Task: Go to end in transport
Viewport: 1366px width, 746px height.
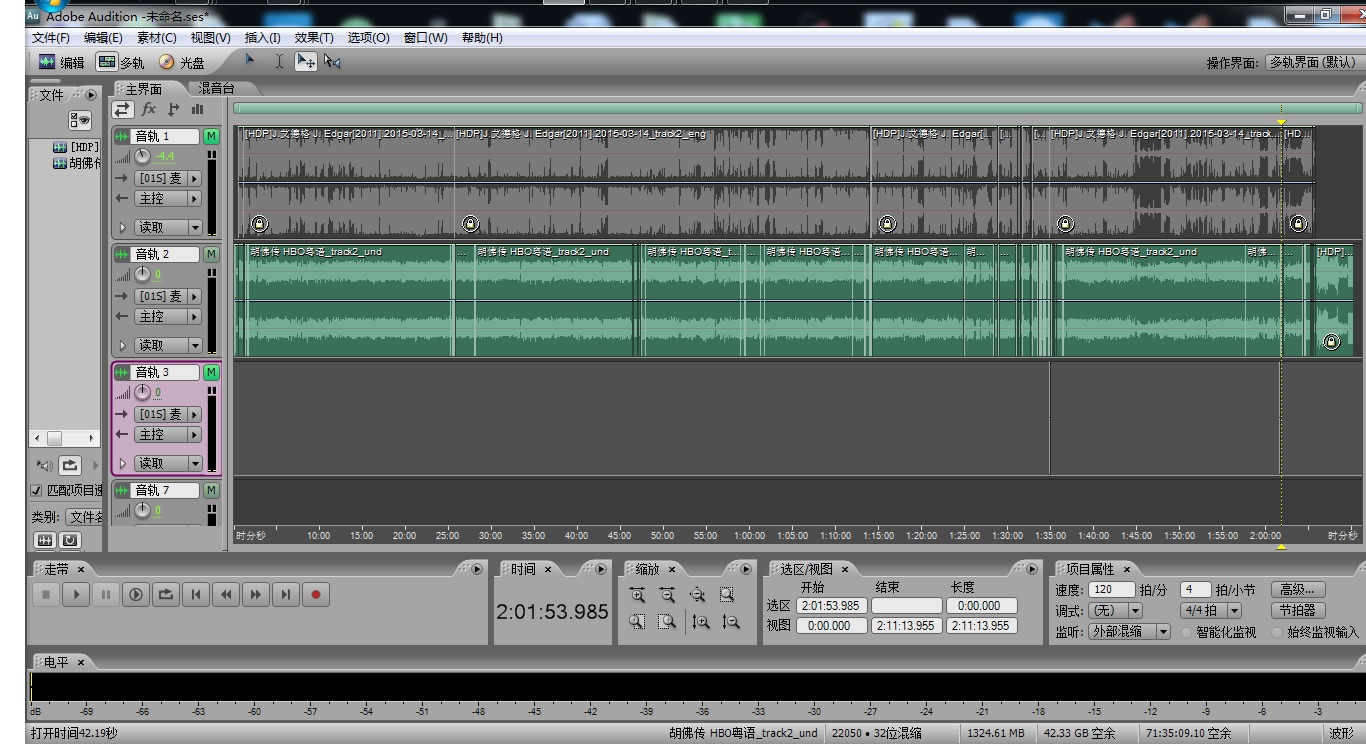Action: (286, 594)
